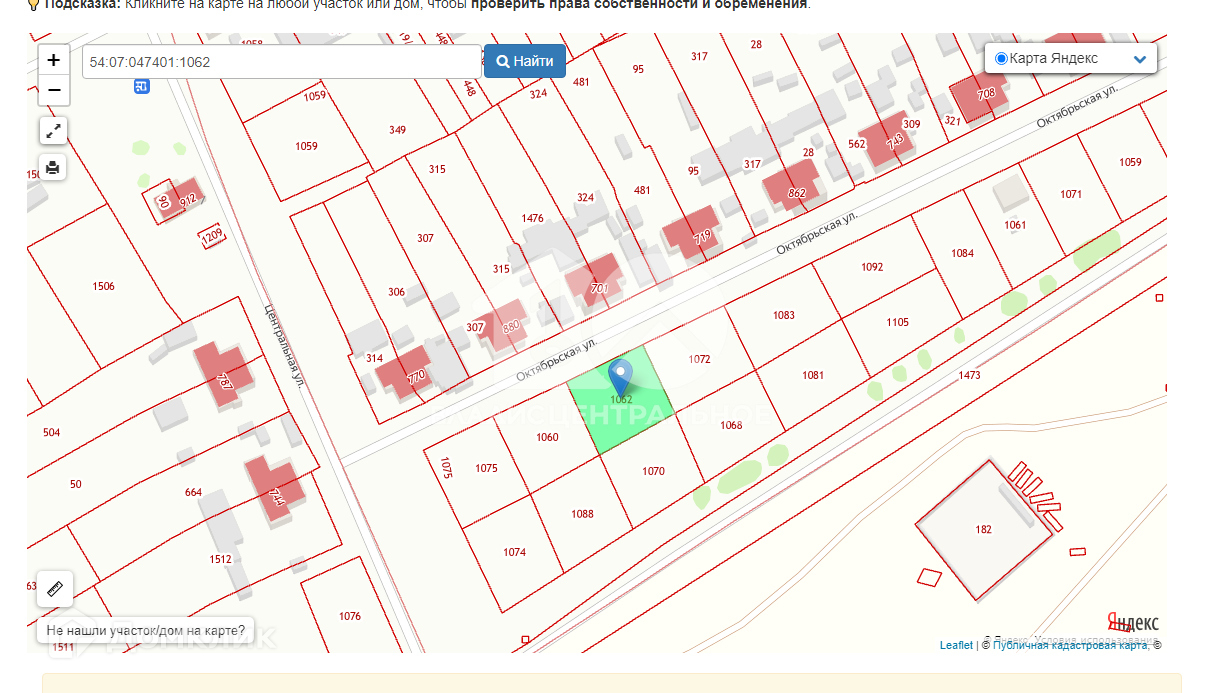Click the blue transit icon on the map
Image resolution: width=1217 pixels, height=693 pixels.
(142, 87)
